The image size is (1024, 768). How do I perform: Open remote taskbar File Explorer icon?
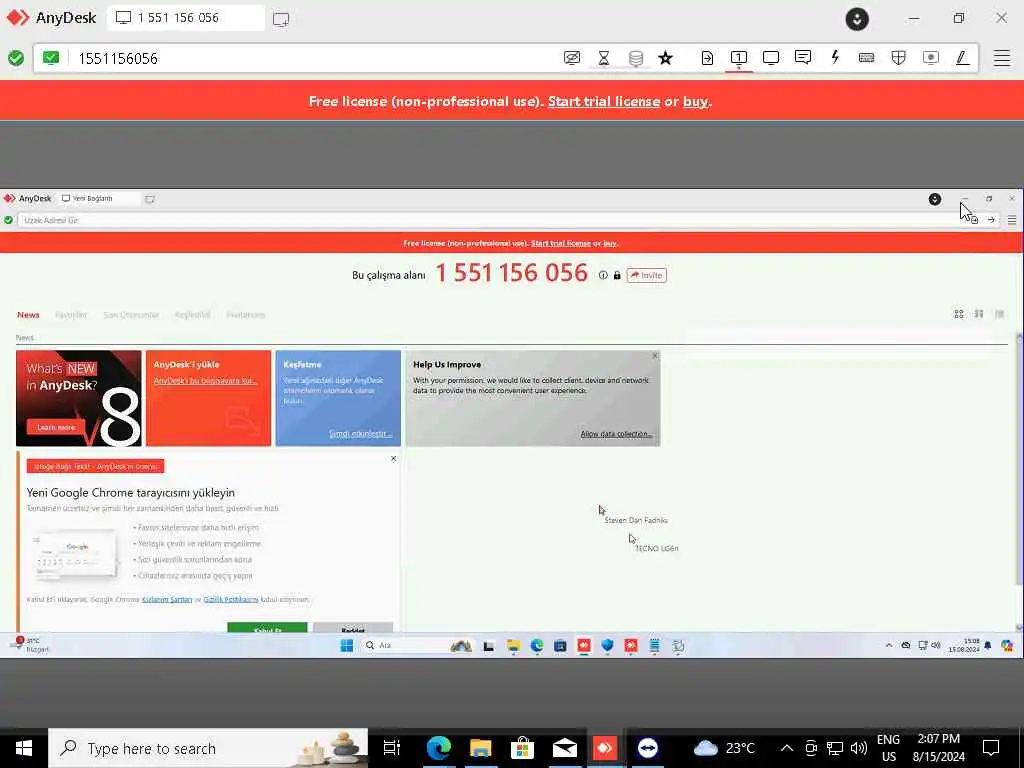coord(513,646)
